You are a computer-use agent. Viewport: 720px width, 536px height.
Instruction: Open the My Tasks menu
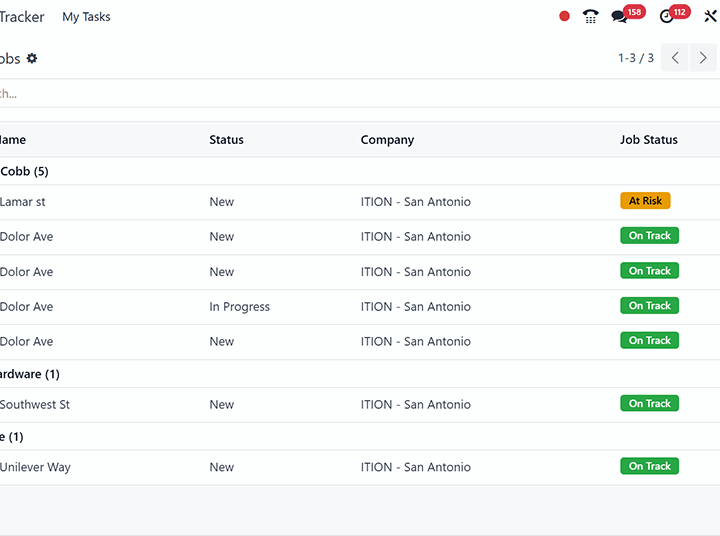click(x=86, y=17)
